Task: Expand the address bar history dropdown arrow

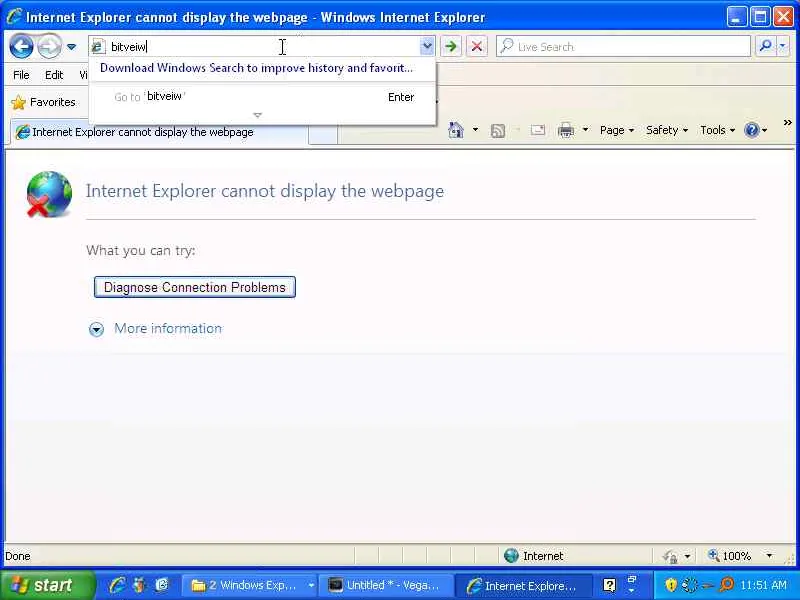Action: click(427, 46)
